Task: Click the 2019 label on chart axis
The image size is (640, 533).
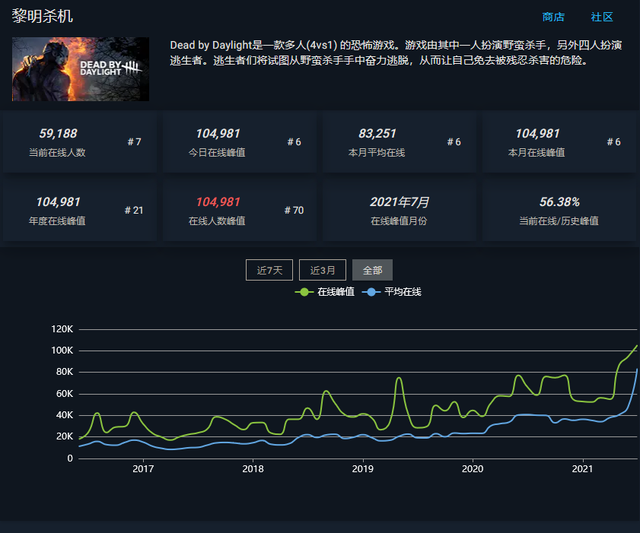Action: point(363,468)
